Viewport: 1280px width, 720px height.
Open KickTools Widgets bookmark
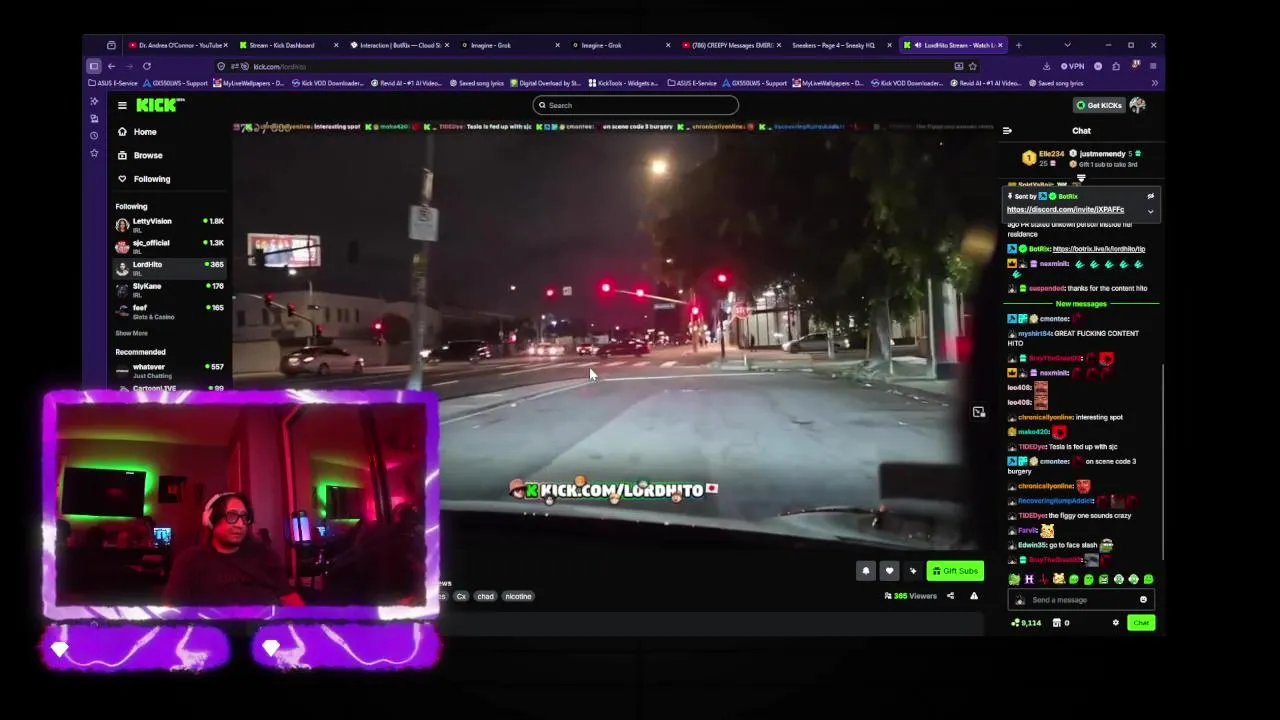(623, 83)
